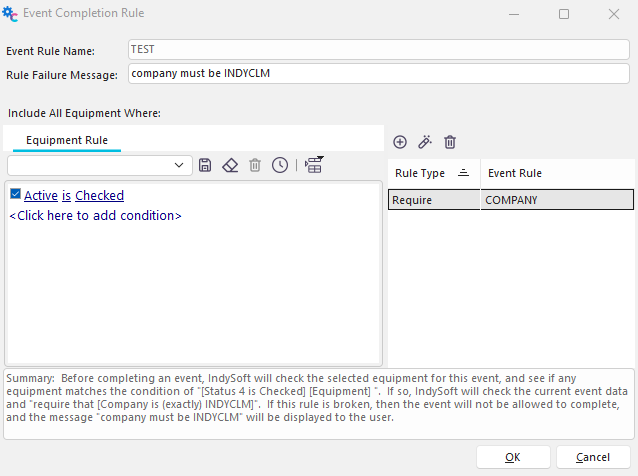Switch to the Equipment Rule tab

coord(67,140)
